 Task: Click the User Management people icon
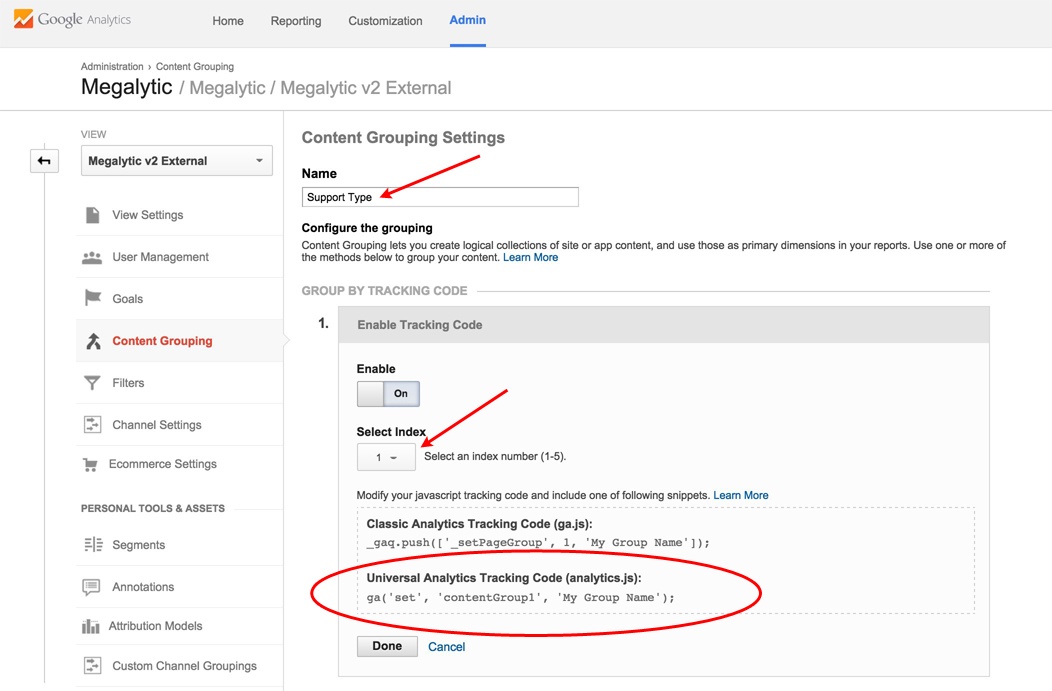pyautogui.click(x=92, y=257)
